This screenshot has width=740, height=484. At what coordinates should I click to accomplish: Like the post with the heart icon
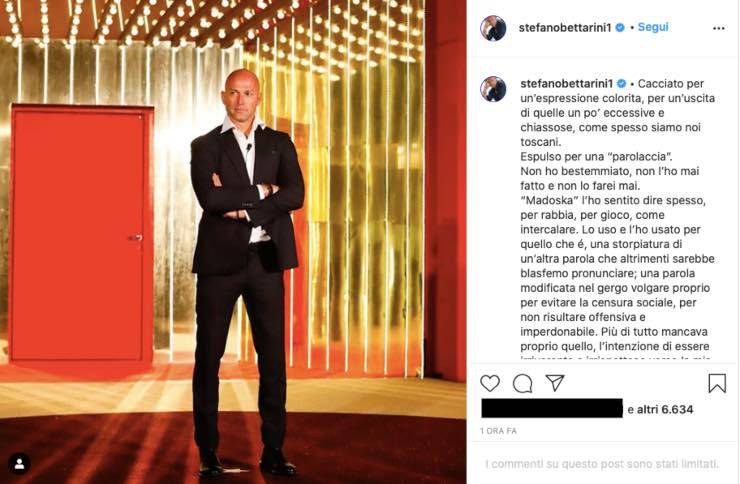tap(490, 383)
